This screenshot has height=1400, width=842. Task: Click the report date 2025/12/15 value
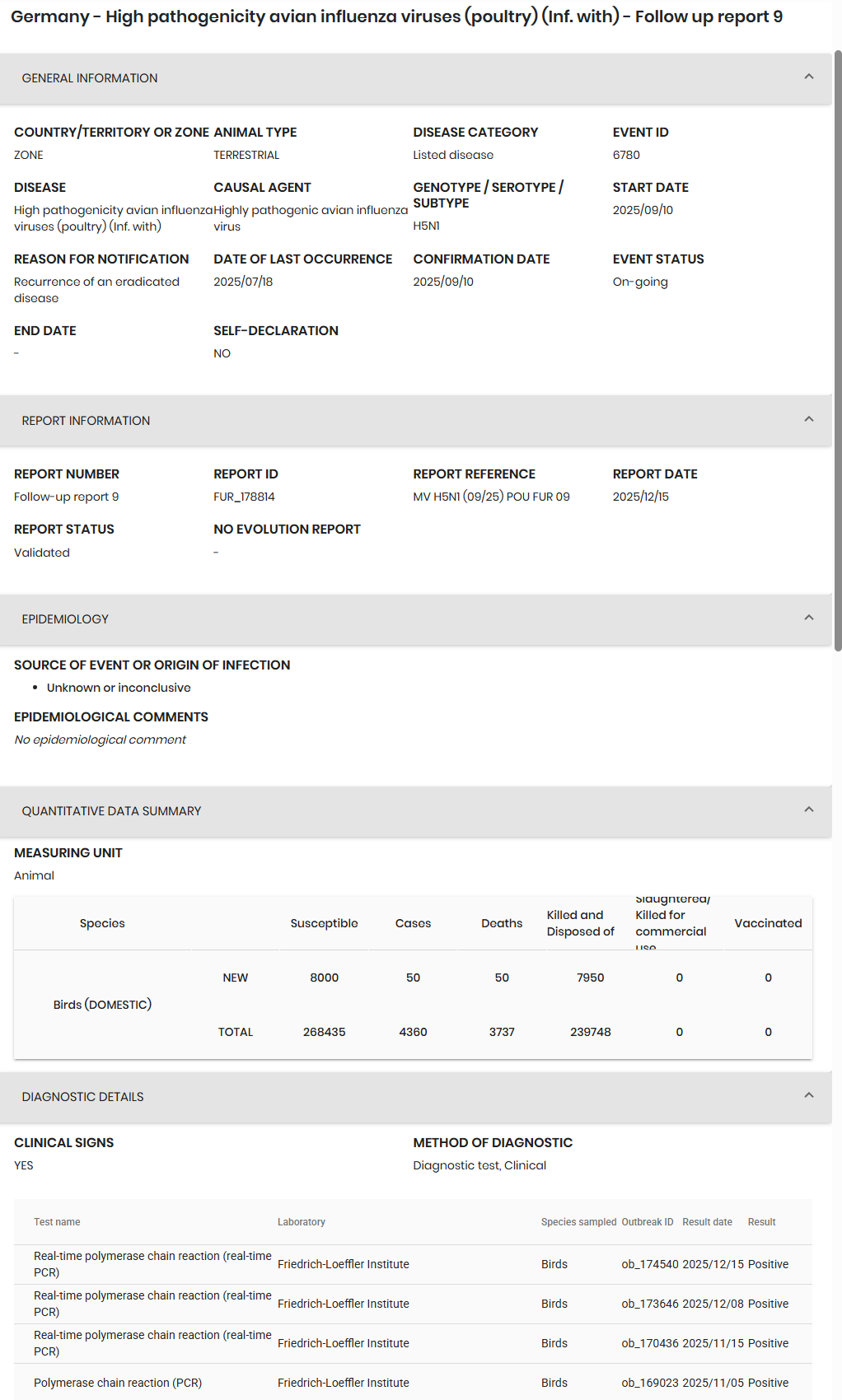(x=640, y=497)
